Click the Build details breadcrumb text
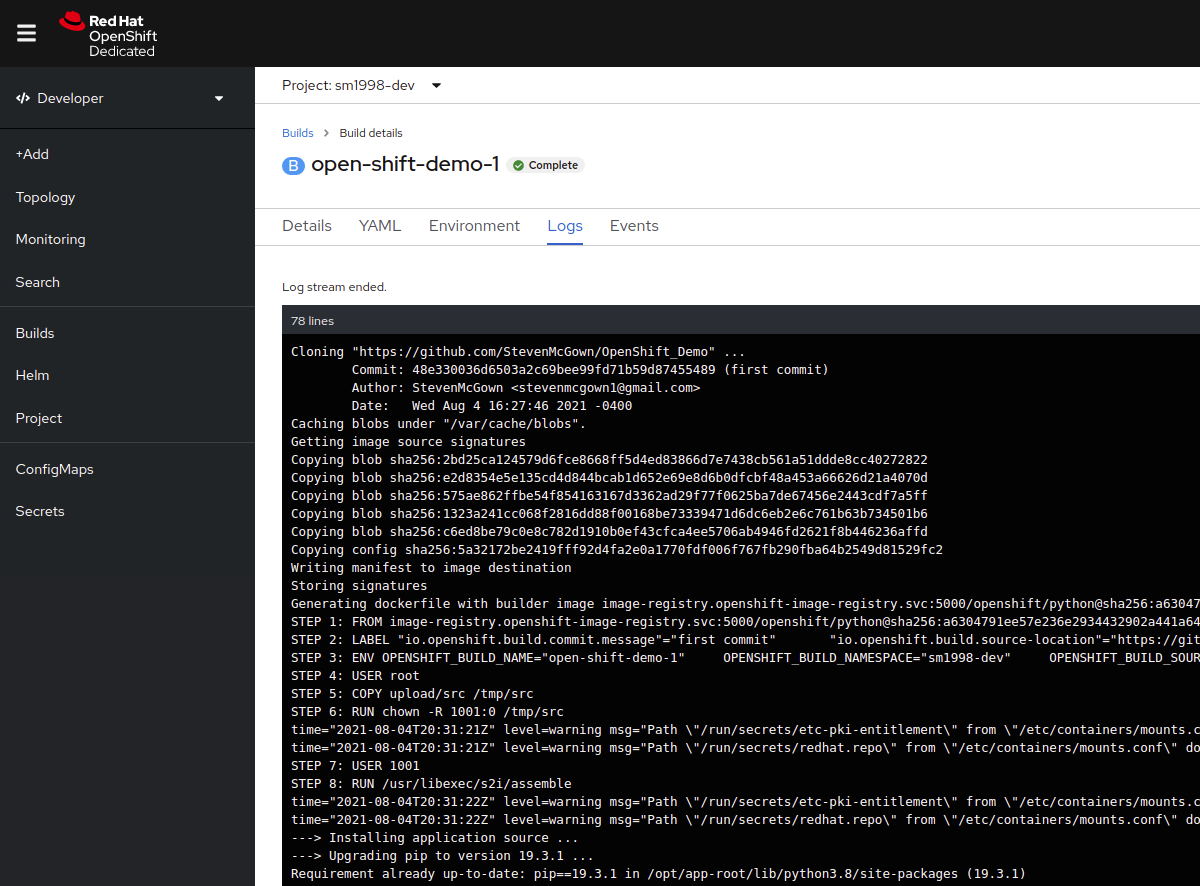The height and width of the screenshot is (886, 1200). click(371, 133)
